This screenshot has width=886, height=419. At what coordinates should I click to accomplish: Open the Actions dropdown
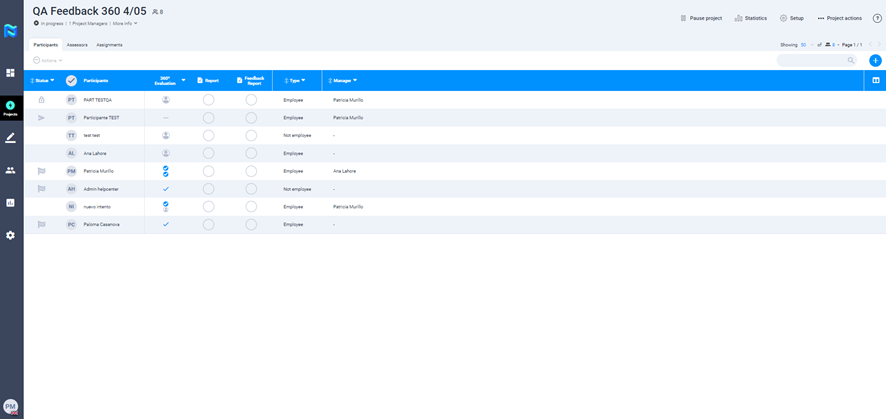pos(48,61)
